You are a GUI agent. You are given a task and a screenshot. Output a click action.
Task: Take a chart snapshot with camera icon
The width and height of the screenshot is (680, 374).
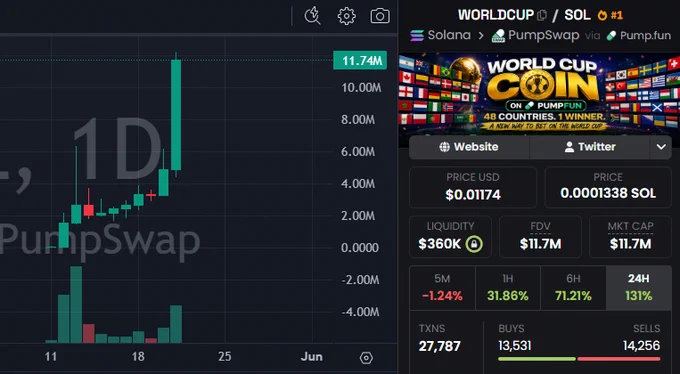(380, 16)
